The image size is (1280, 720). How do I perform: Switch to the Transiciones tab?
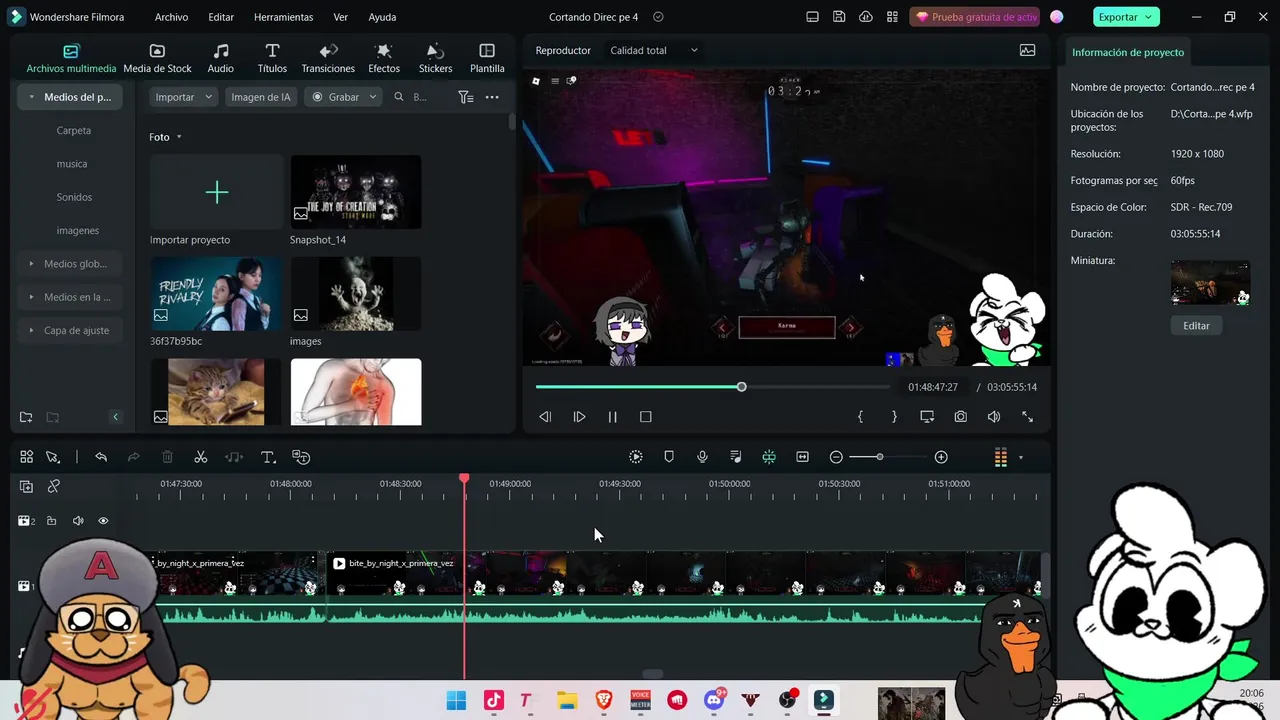click(328, 59)
